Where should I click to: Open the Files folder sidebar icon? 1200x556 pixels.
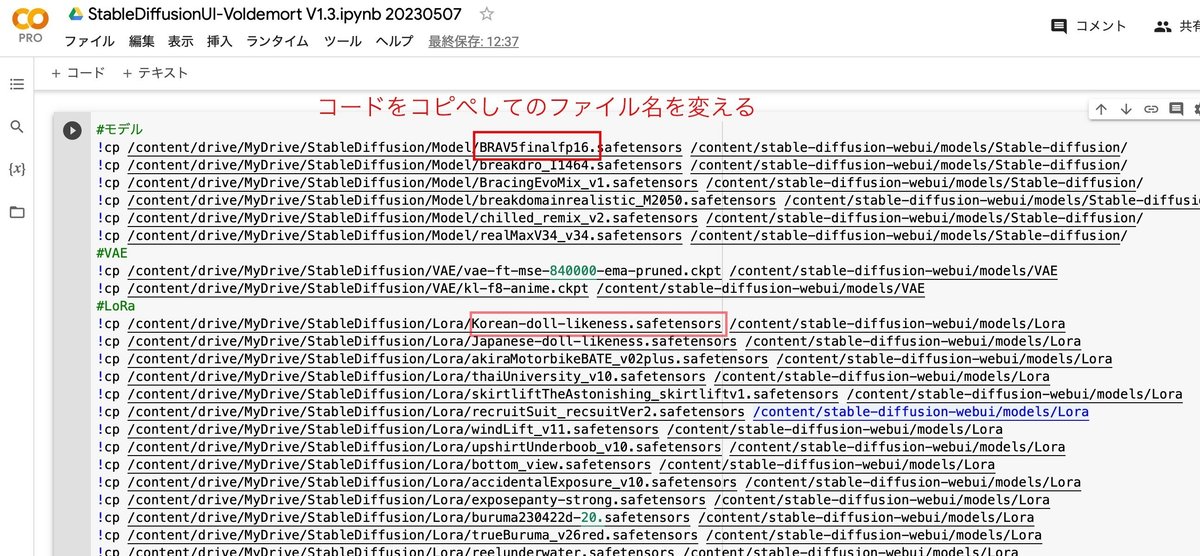16,212
